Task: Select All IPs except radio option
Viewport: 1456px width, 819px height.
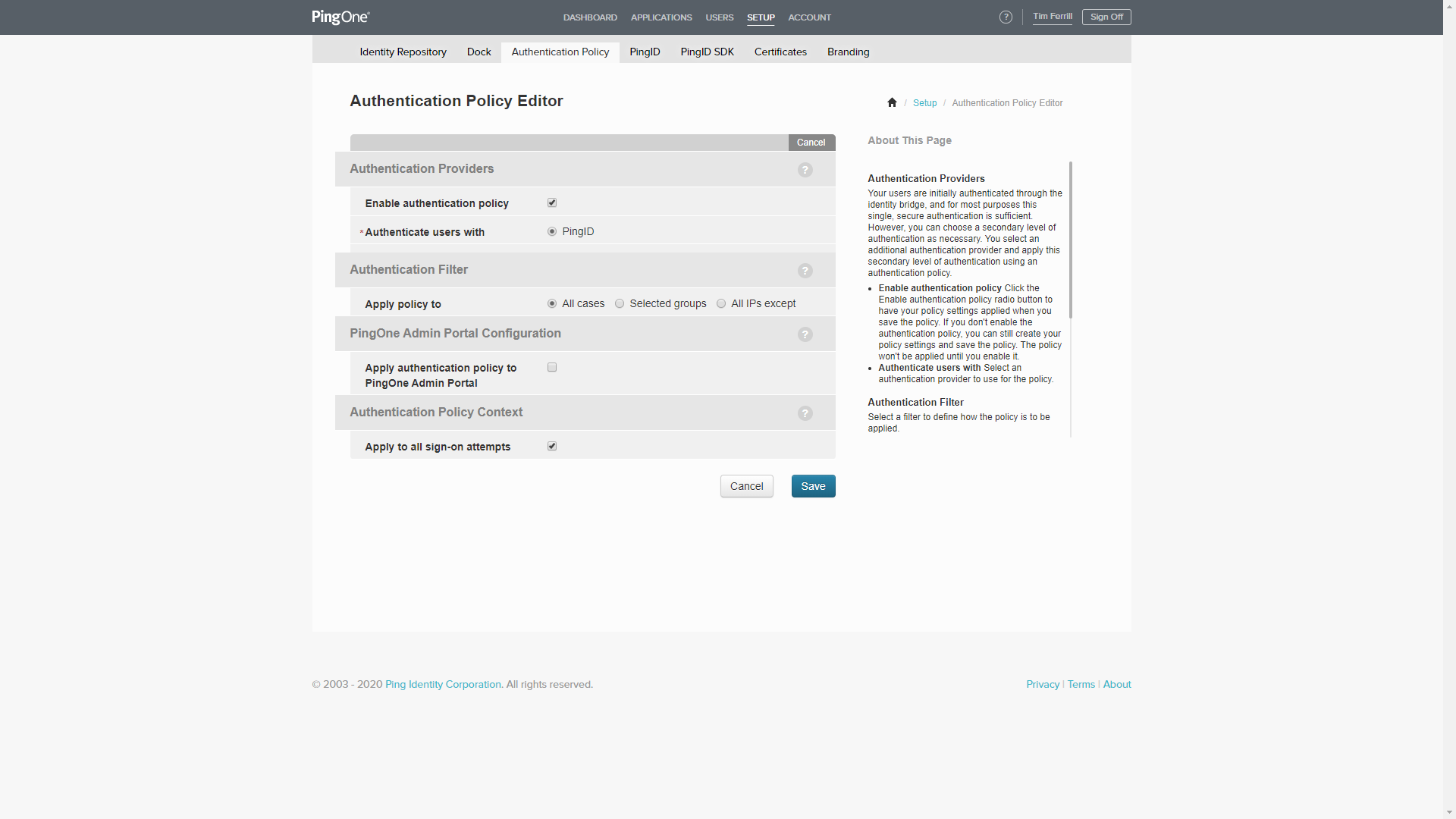Action: click(x=721, y=303)
